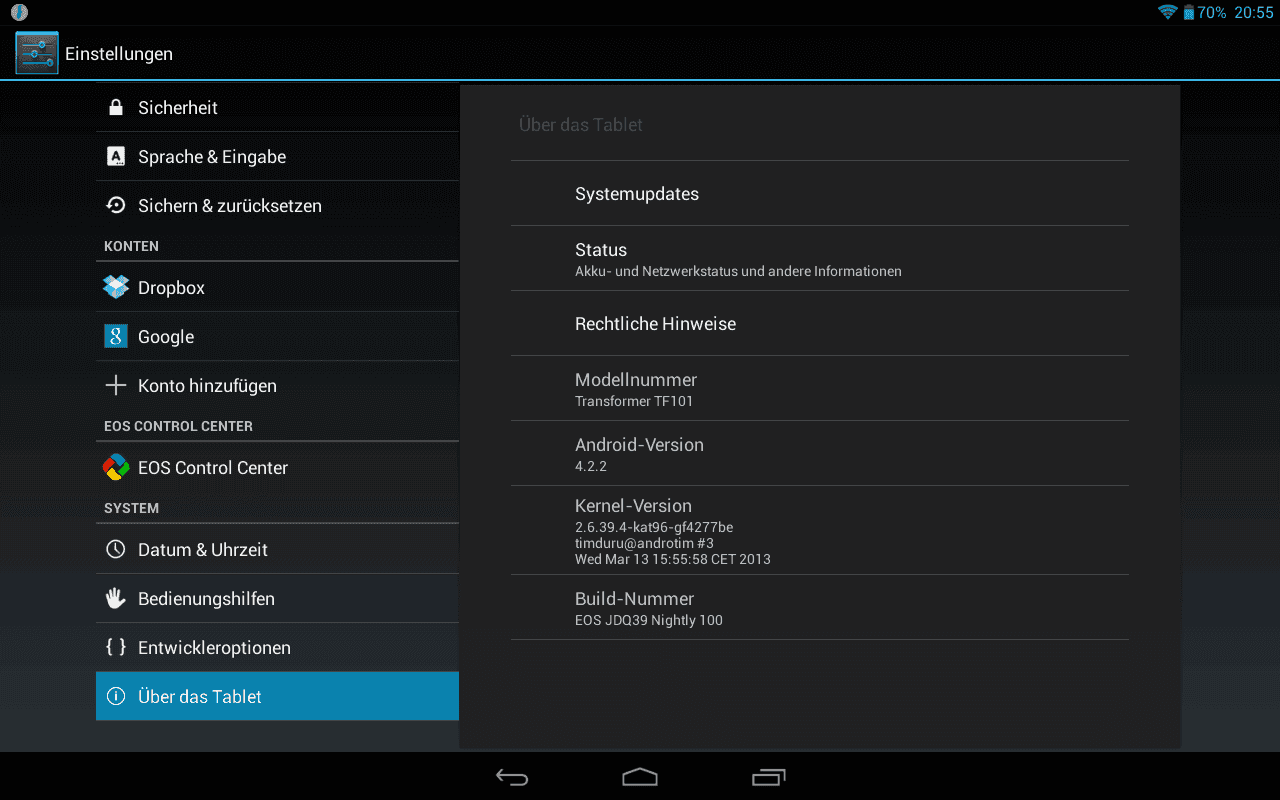Viewport: 1280px width, 800px height.
Task: Tap the Kernel-Version entry
Action: pos(820,530)
